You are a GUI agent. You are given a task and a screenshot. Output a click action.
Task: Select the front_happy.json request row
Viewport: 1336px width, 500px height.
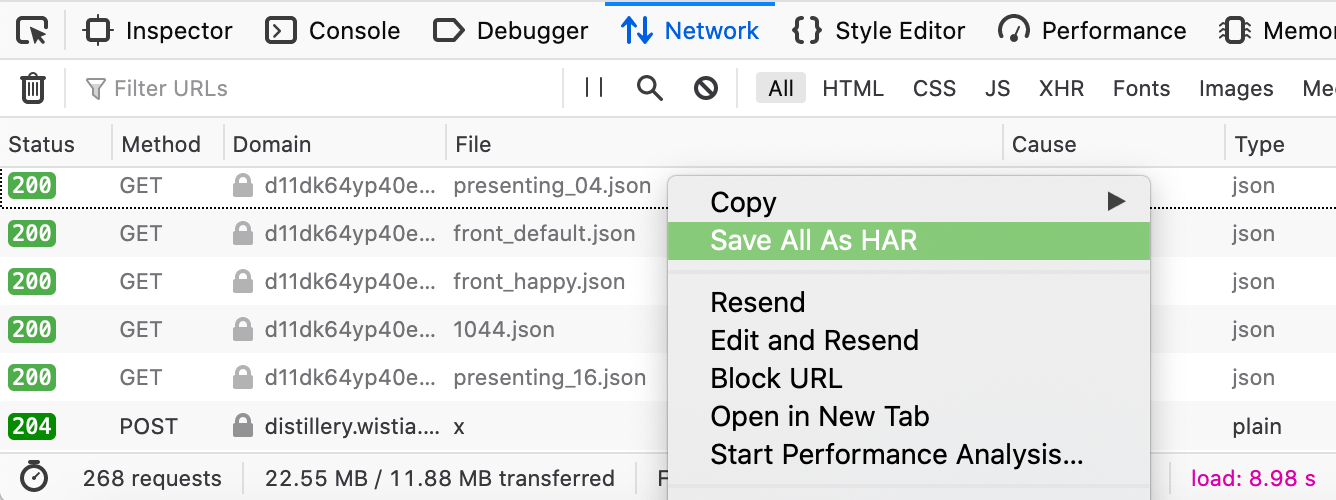coord(538,282)
